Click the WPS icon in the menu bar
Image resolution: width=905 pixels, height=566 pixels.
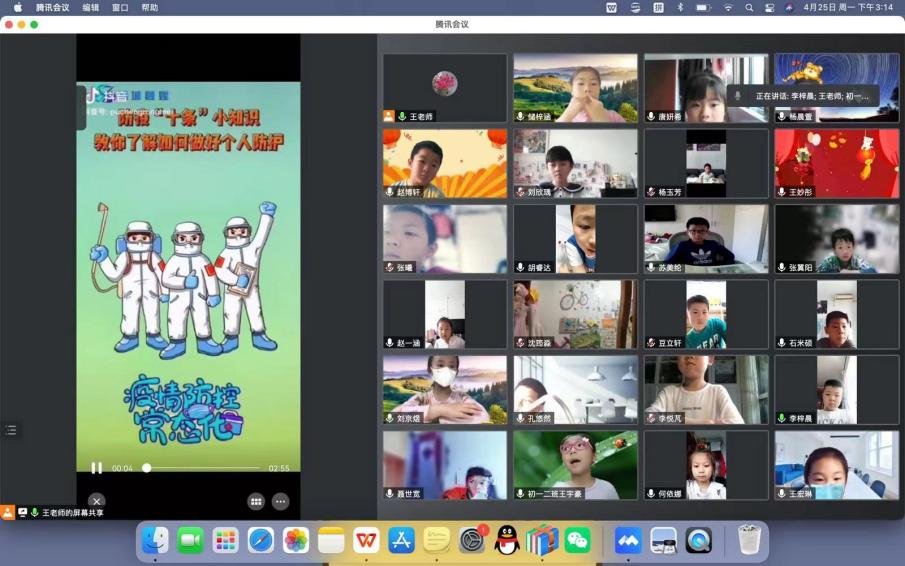pos(612,8)
